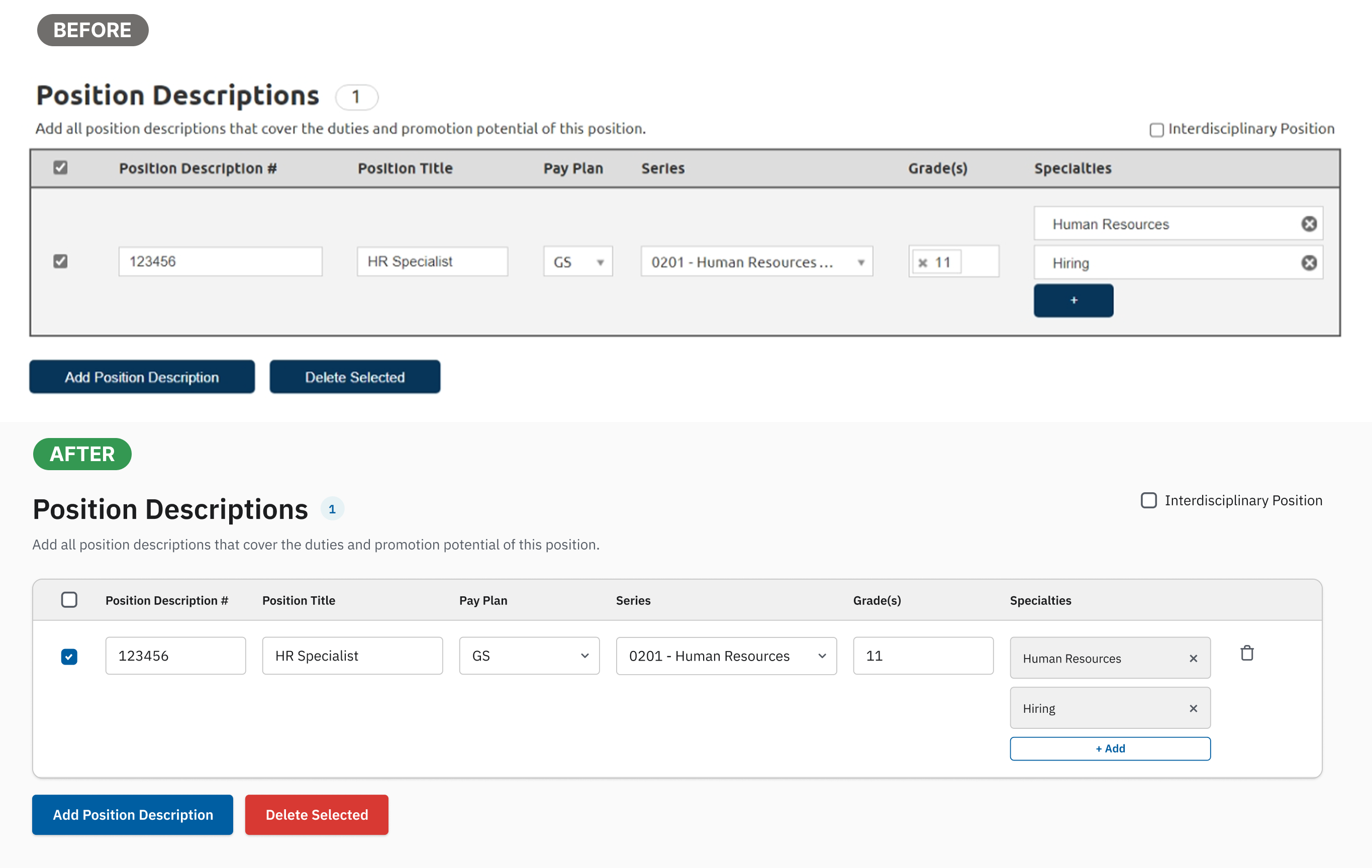1372x868 pixels.
Task: Delete the row using the trash icon (AFTER)
Action: (1247, 653)
